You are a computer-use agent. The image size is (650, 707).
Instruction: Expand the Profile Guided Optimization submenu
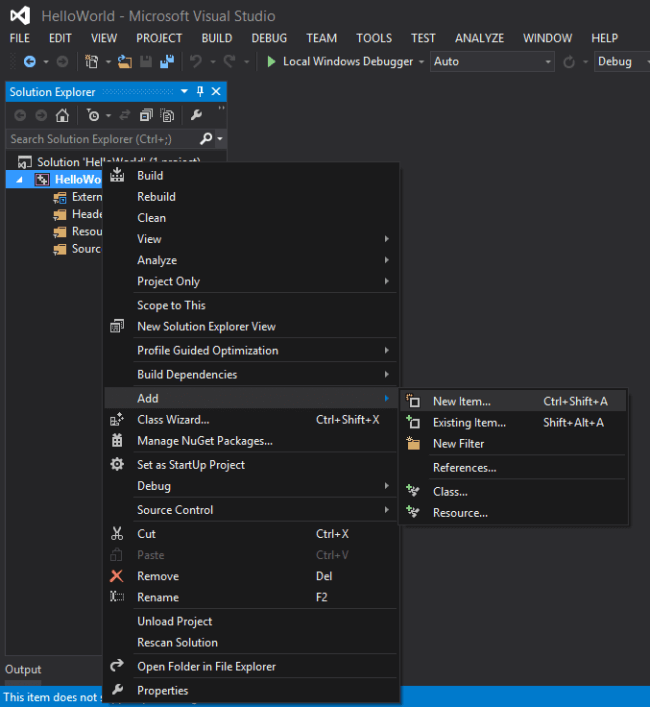387,350
